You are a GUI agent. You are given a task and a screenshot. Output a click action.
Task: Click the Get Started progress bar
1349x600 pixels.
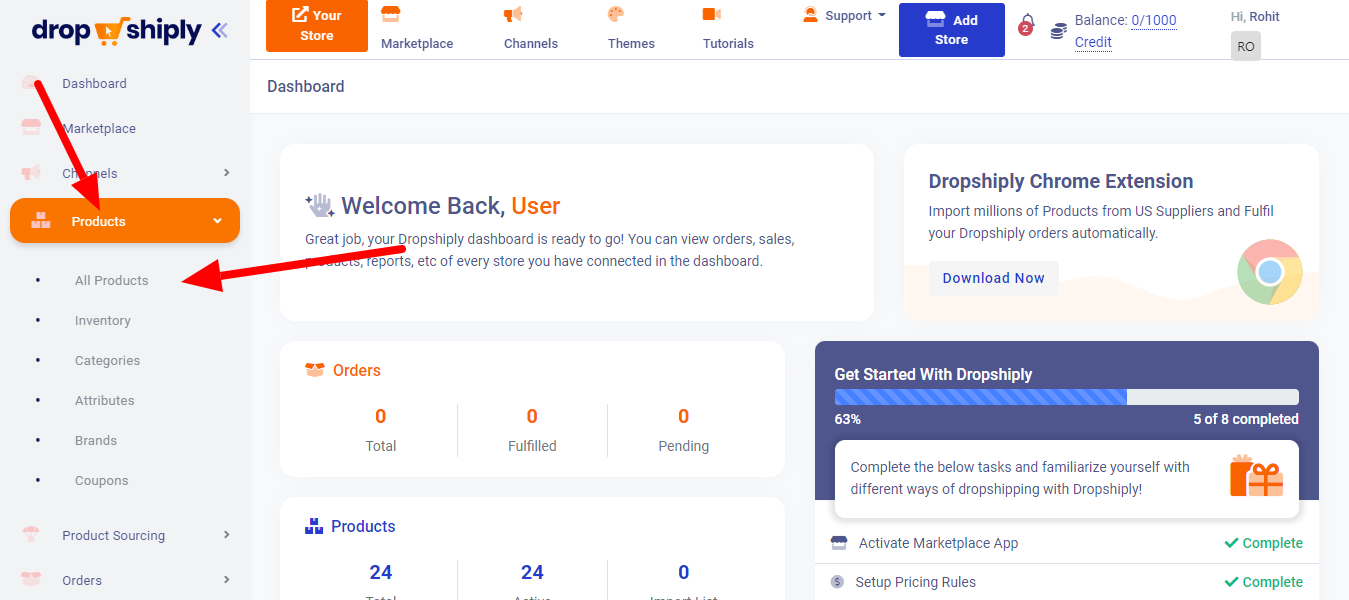click(x=1067, y=397)
